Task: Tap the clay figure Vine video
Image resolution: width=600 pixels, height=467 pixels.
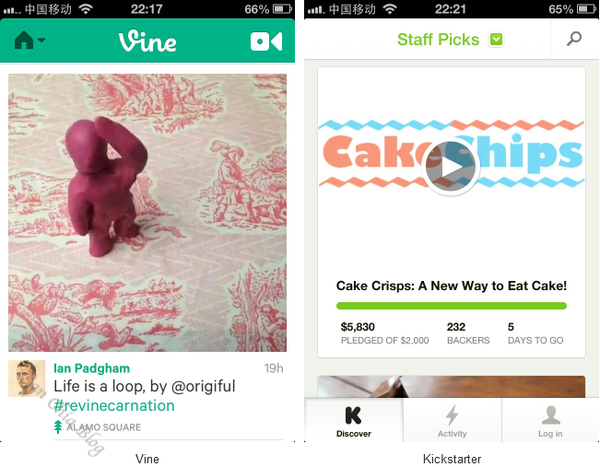Action: [147, 213]
